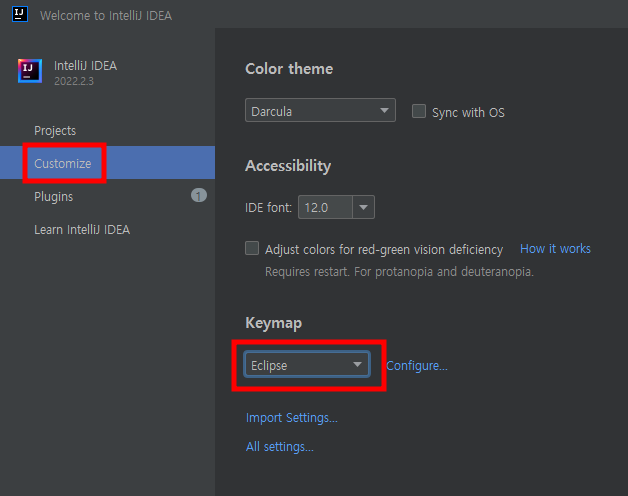Click the 'Requires restart' hint text
628x496 pixels.
[x=399, y=272]
